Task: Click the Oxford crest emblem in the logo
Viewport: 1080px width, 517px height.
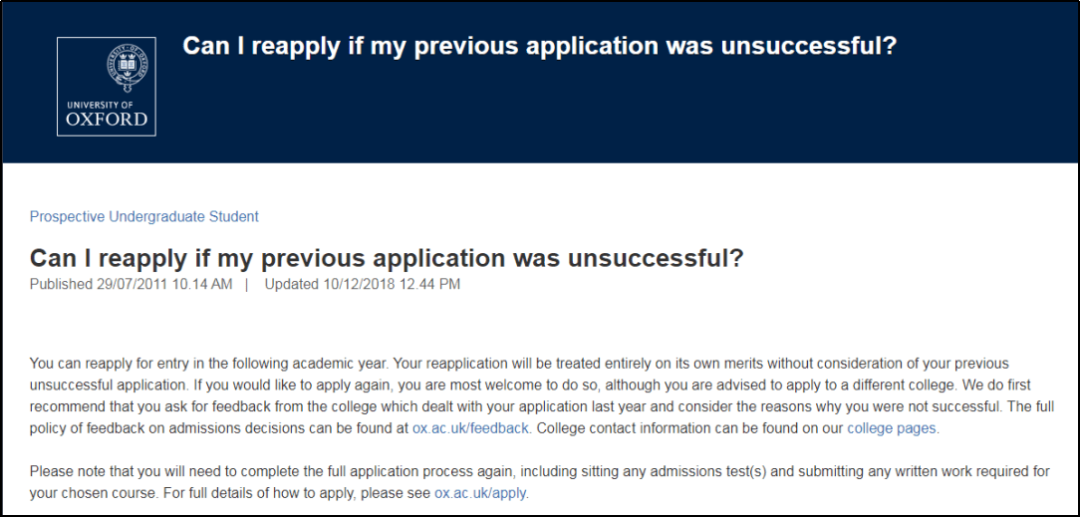Action: pyautogui.click(x=127, y=69)
